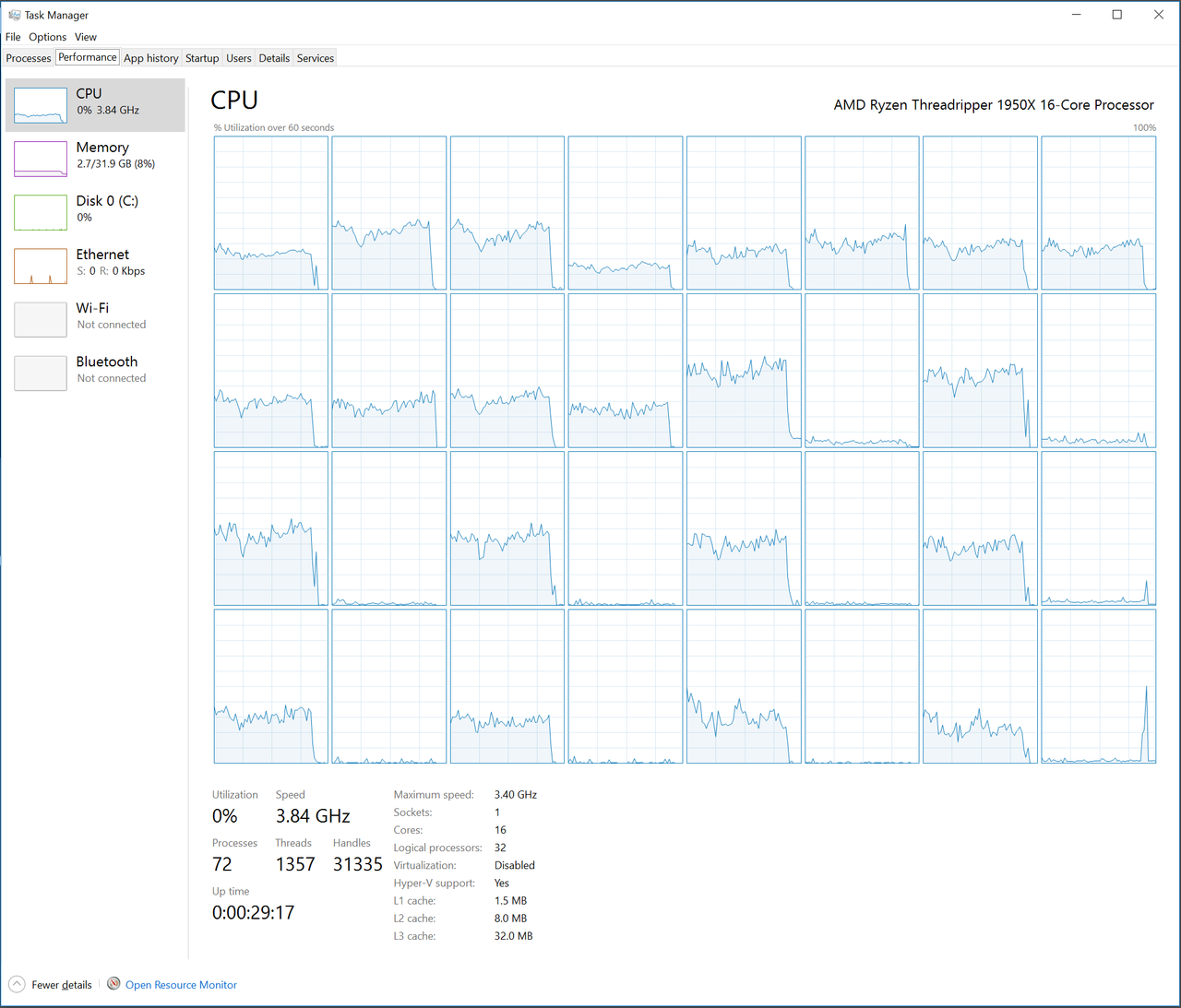Click the Processes count 72

[222, 864]
